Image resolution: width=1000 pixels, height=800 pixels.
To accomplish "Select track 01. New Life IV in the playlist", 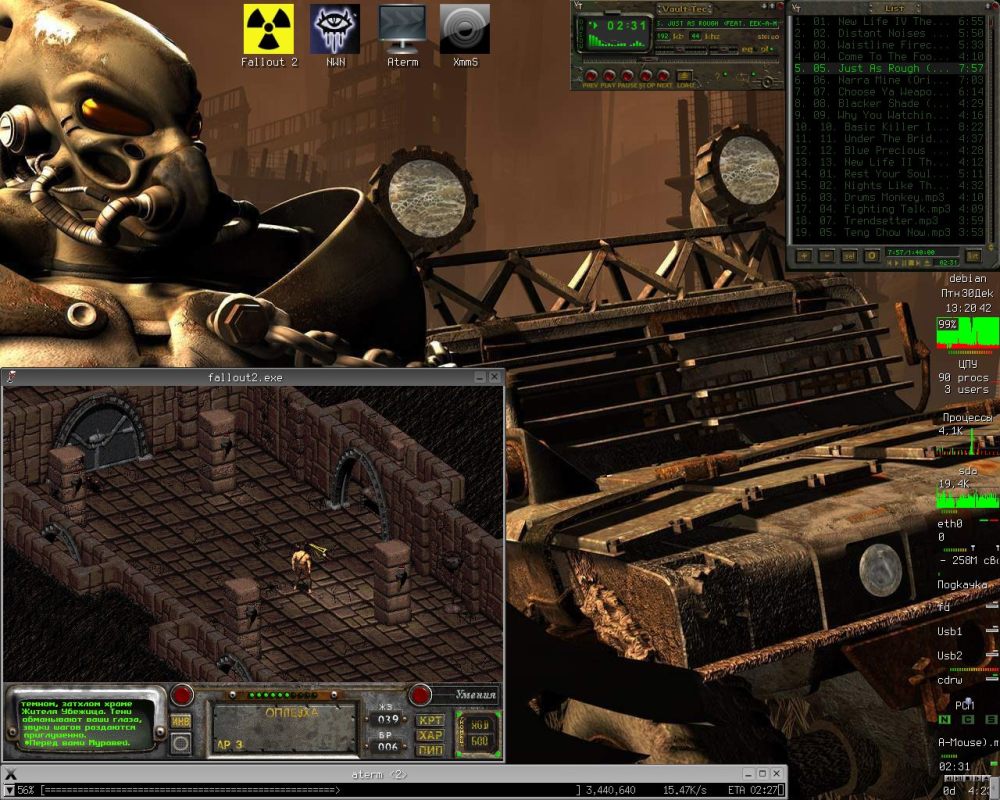I will (889, 21).
